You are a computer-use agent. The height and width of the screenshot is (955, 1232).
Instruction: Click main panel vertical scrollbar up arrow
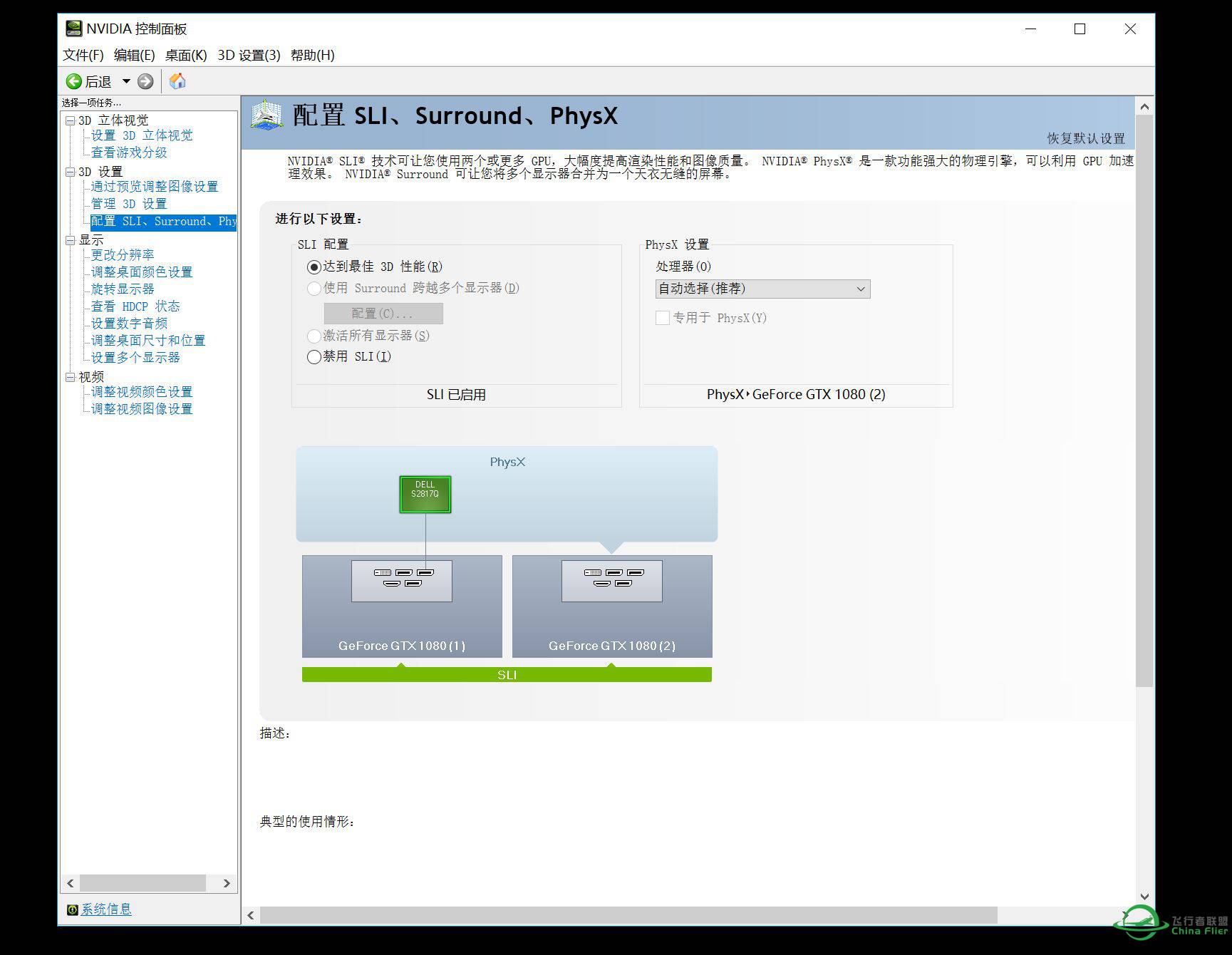click(x=1144, y=107)
